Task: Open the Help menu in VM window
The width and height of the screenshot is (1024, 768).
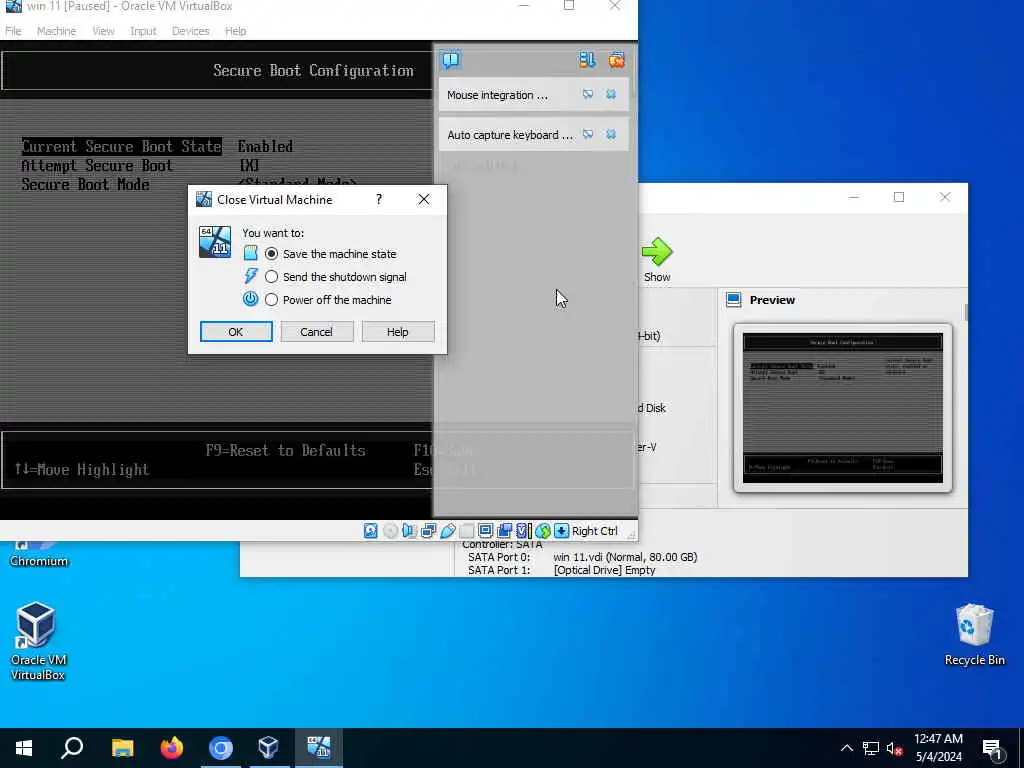Action: [x=236, y=31]
